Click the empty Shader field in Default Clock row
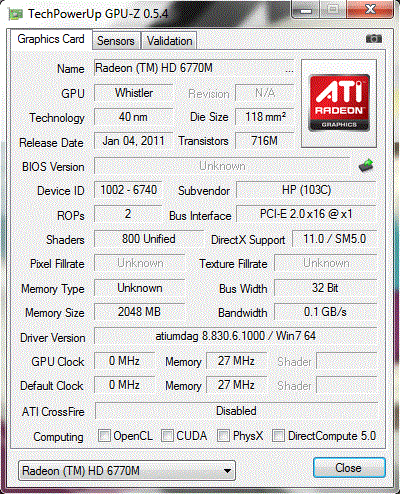Image resolution: width=400 pixels, height=494 pixels. (347, 385)
